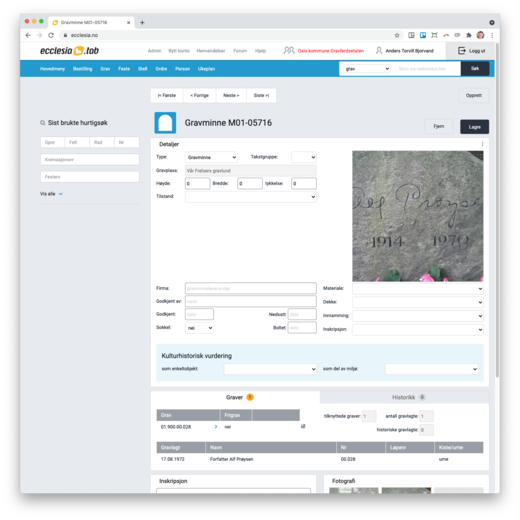Click the Oslo kommune group icon

pyautogui.click(x=289, y=51)
